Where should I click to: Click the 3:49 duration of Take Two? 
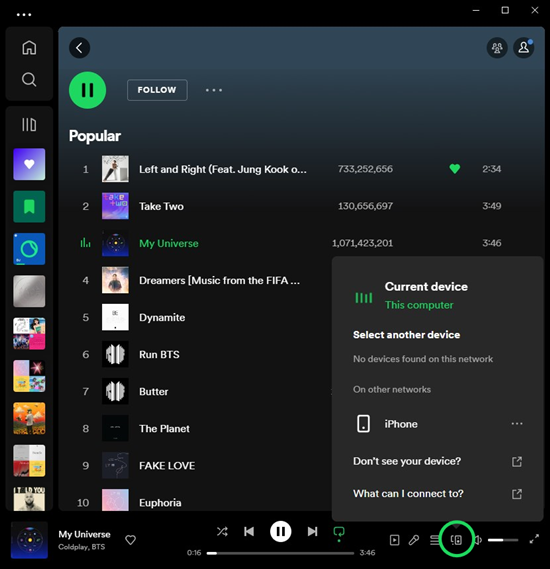point(492,206)
